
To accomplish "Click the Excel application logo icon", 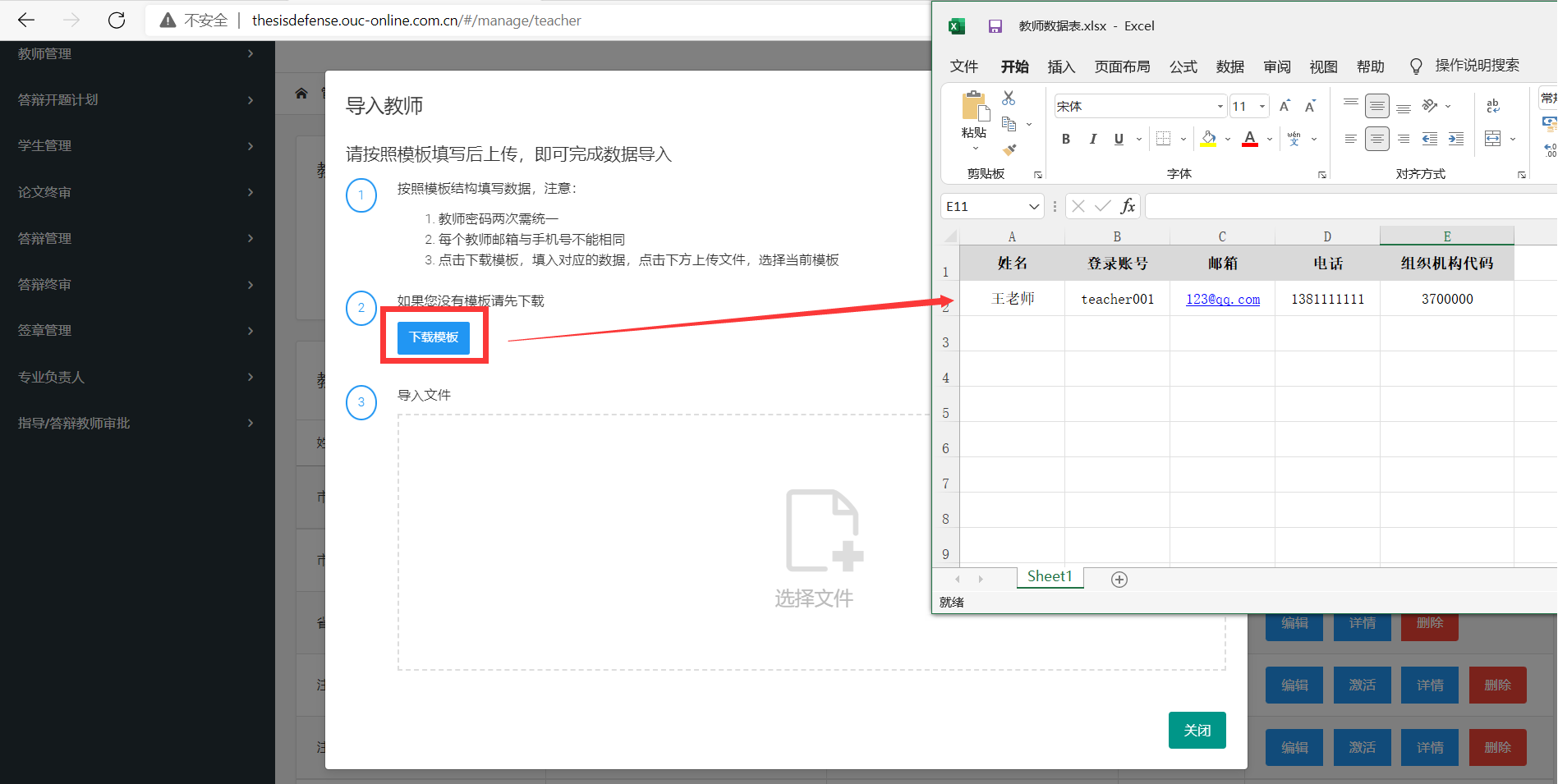I will point(957,26).
